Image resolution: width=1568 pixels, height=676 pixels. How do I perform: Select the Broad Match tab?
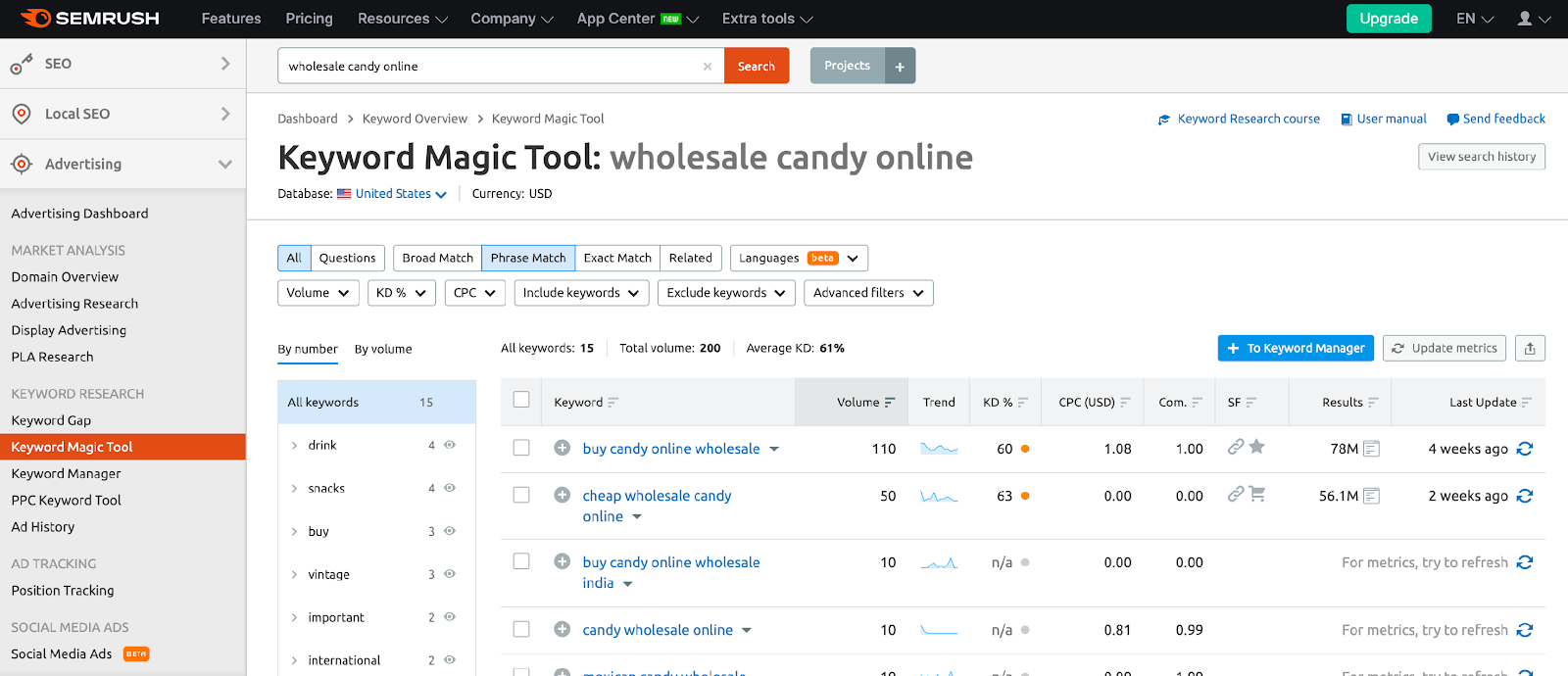[x=437, y=258]
